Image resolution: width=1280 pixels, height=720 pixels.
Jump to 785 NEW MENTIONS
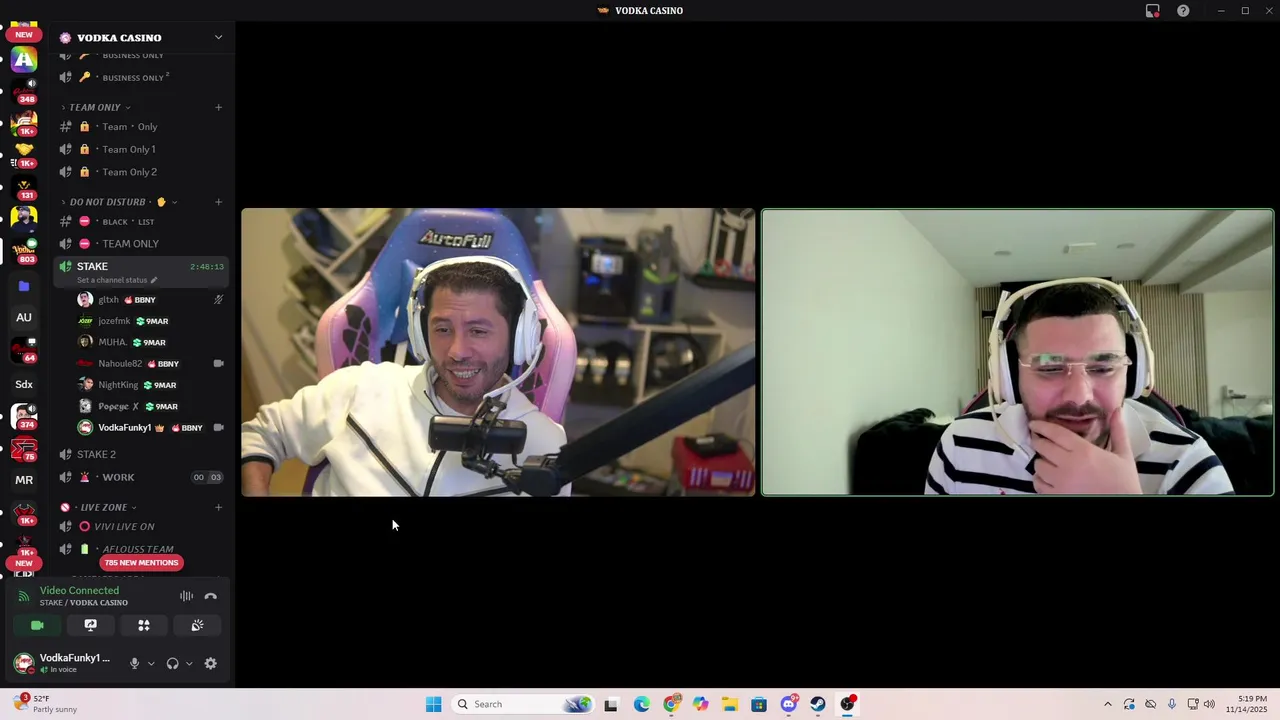(141, 562)
